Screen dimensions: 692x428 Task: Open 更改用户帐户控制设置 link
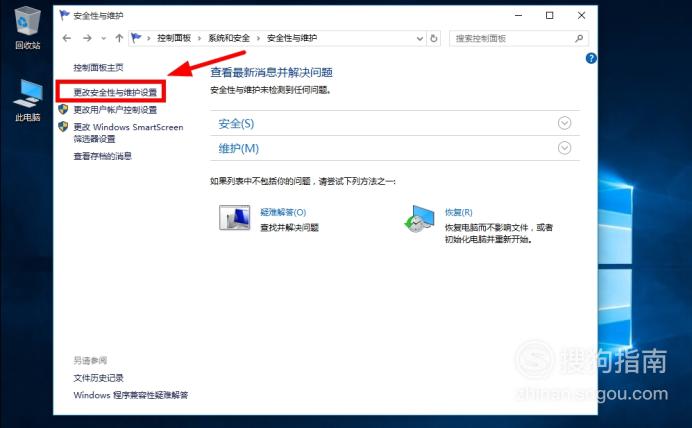point(115,110)
